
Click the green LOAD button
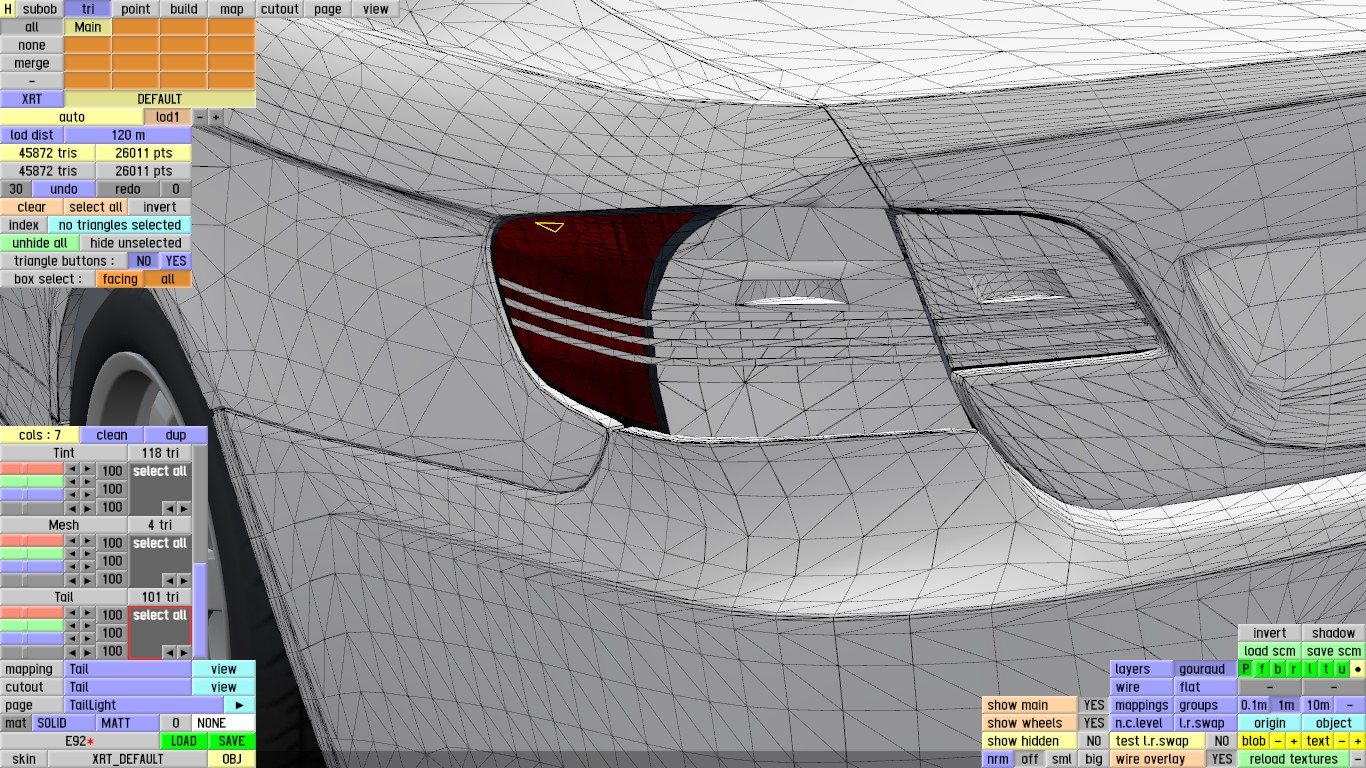tap(184, 741)
